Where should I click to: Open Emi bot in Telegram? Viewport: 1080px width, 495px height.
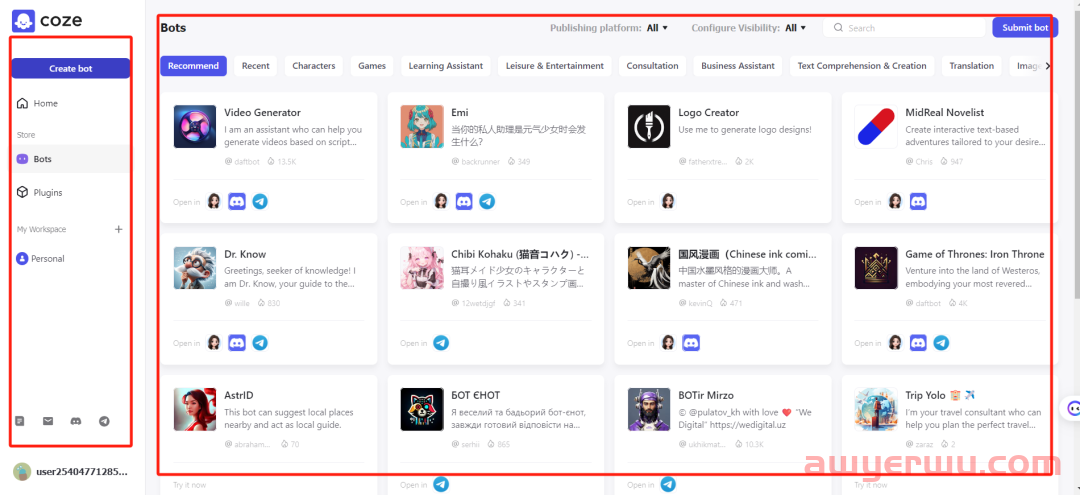487,202
